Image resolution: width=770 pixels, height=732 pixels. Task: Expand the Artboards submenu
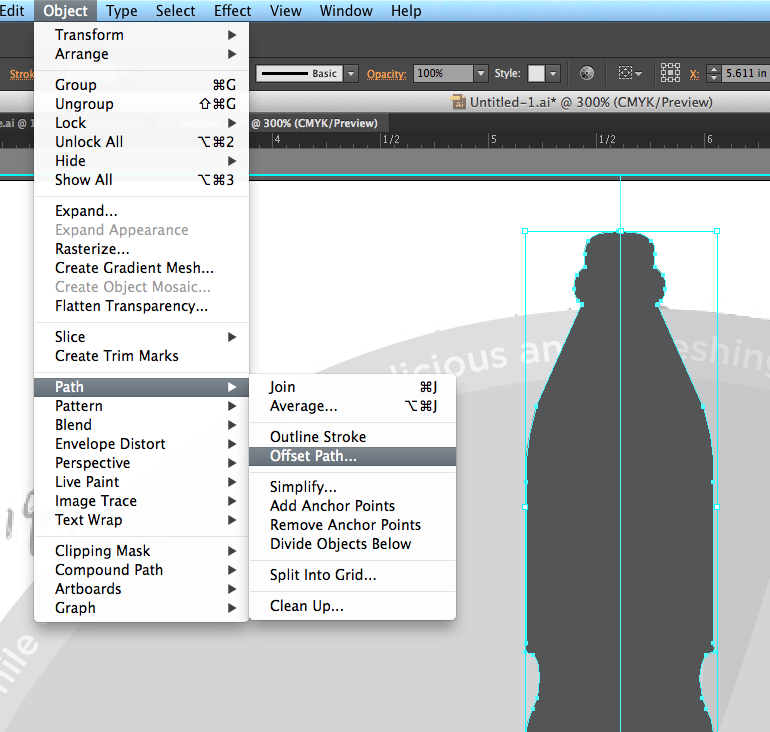[141, 589]
